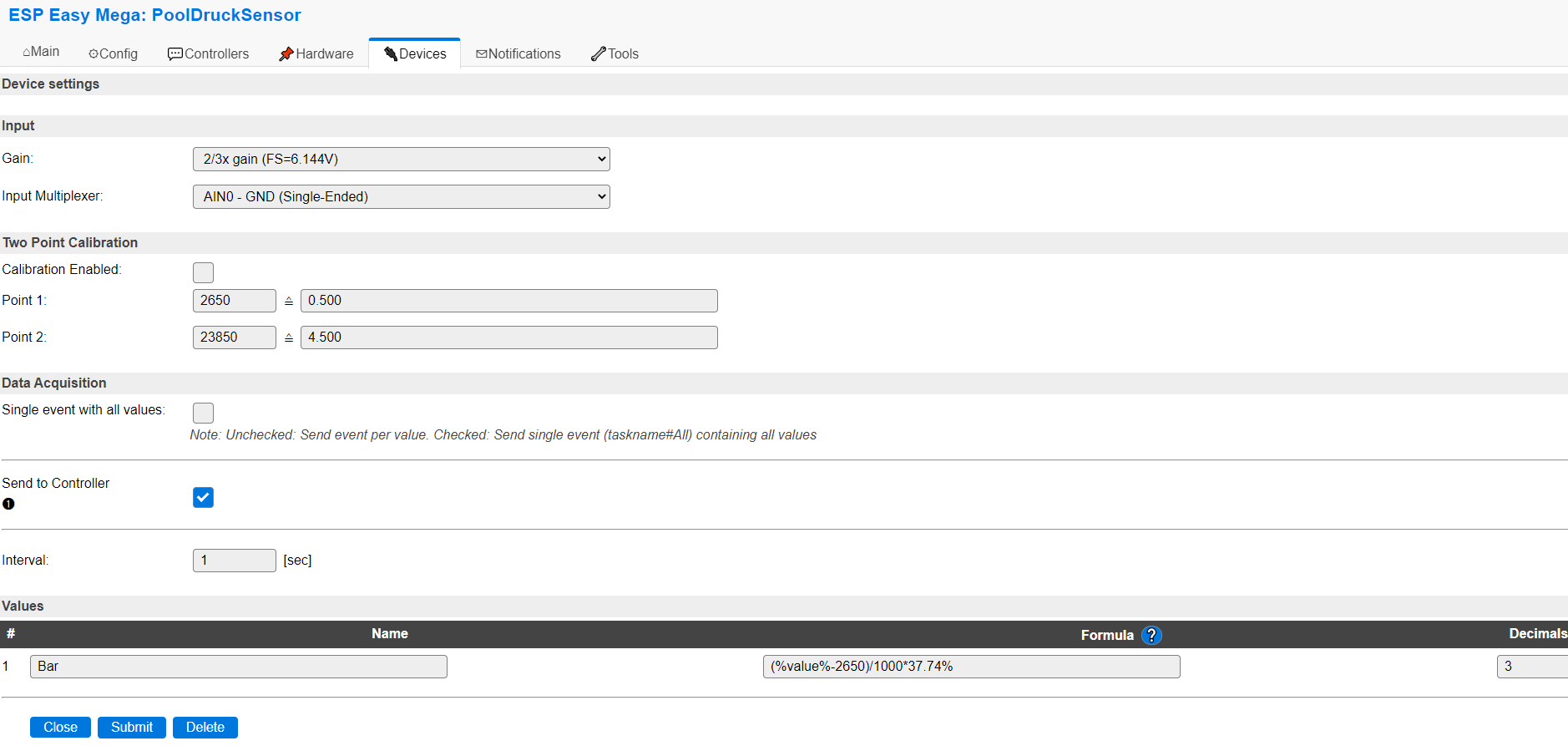Click the Interval label
The height and width of the screenshot is (746, 1568).
[x=25, y=561]
